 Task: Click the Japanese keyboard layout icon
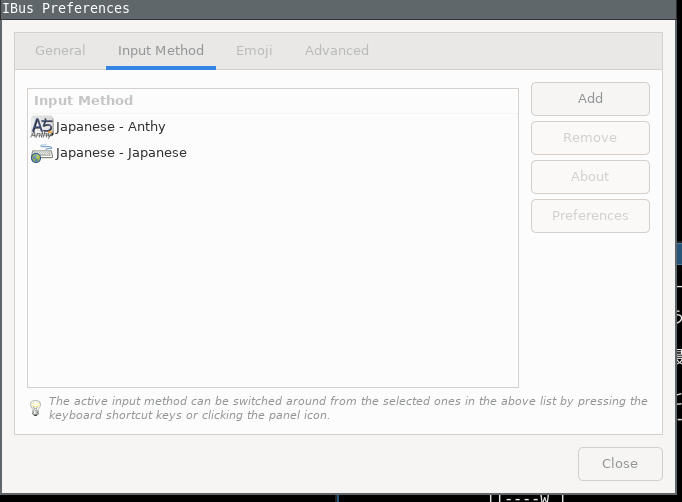(42, 153)
